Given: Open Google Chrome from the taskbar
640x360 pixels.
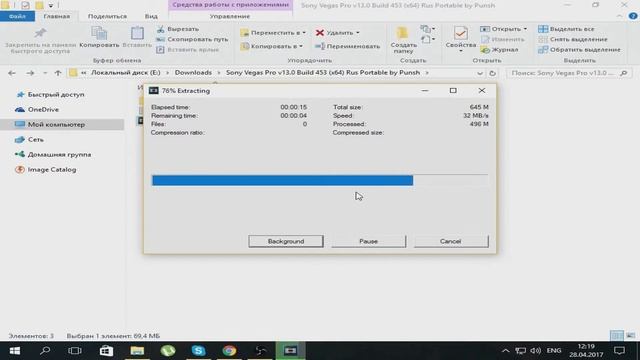Looking at the screenshot, I should (x=229, y=351).
